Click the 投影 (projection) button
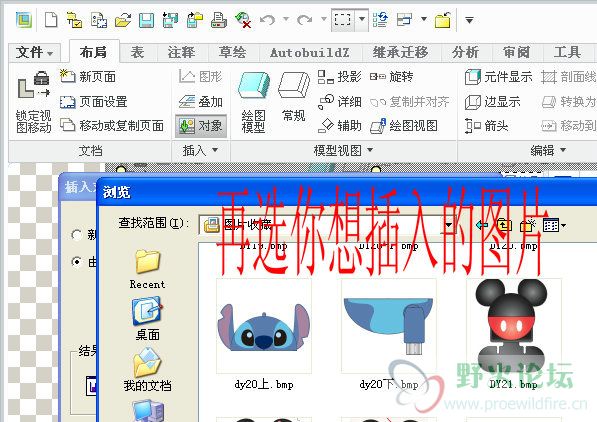 pyautogui.click(x=339, y=77)
